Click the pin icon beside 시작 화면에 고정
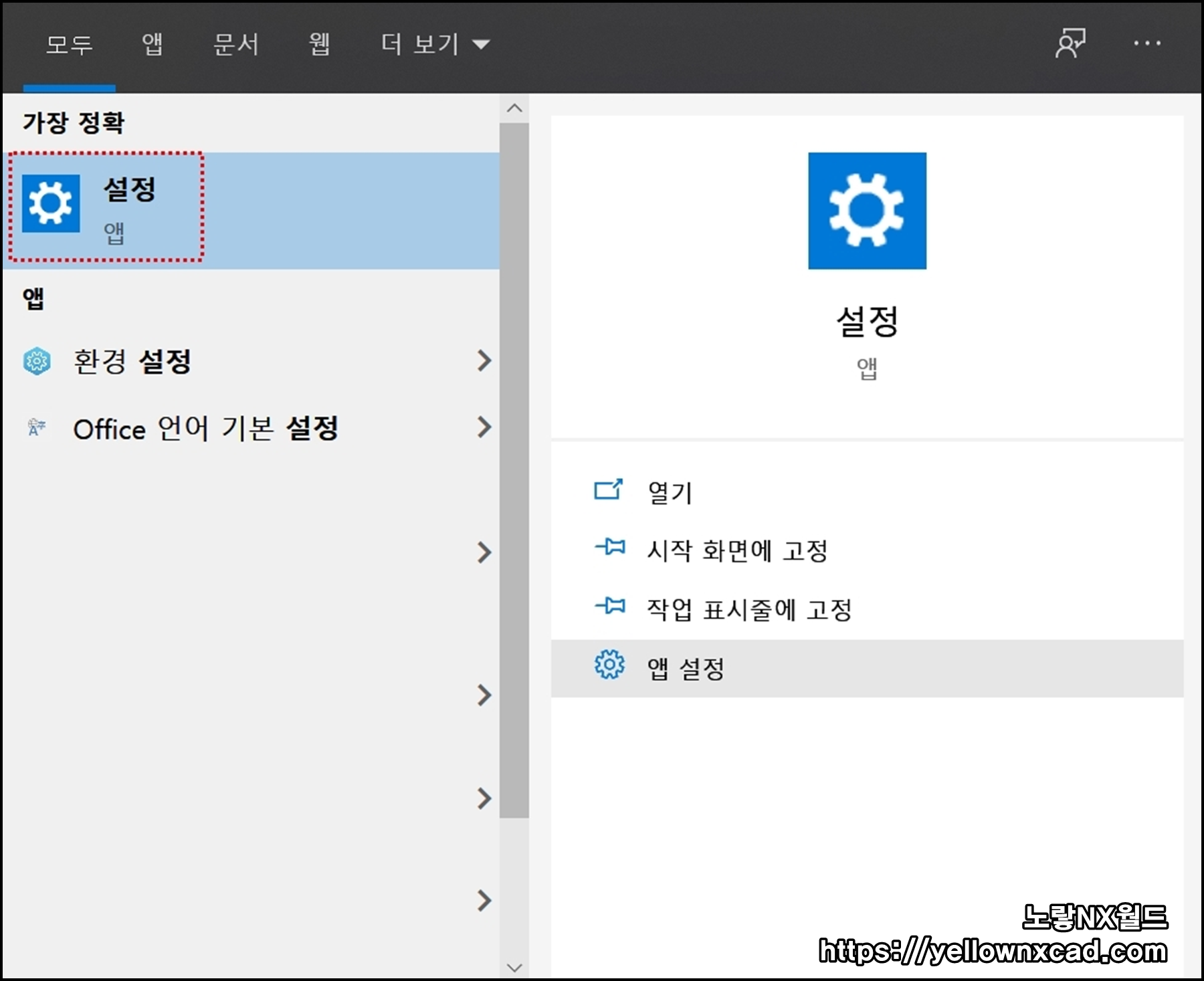Screen dimensions: 1204x981 click(609, 550)
